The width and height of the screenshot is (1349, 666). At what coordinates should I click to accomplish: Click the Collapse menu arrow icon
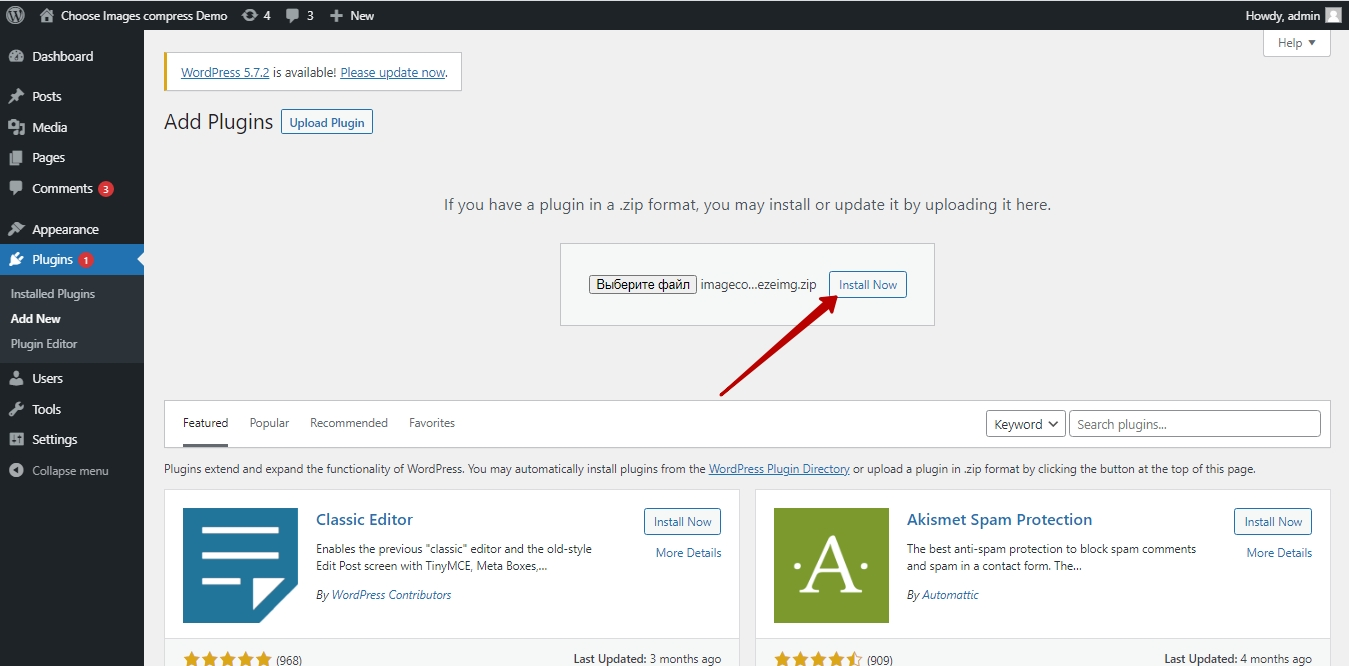[x=16, y=471]
